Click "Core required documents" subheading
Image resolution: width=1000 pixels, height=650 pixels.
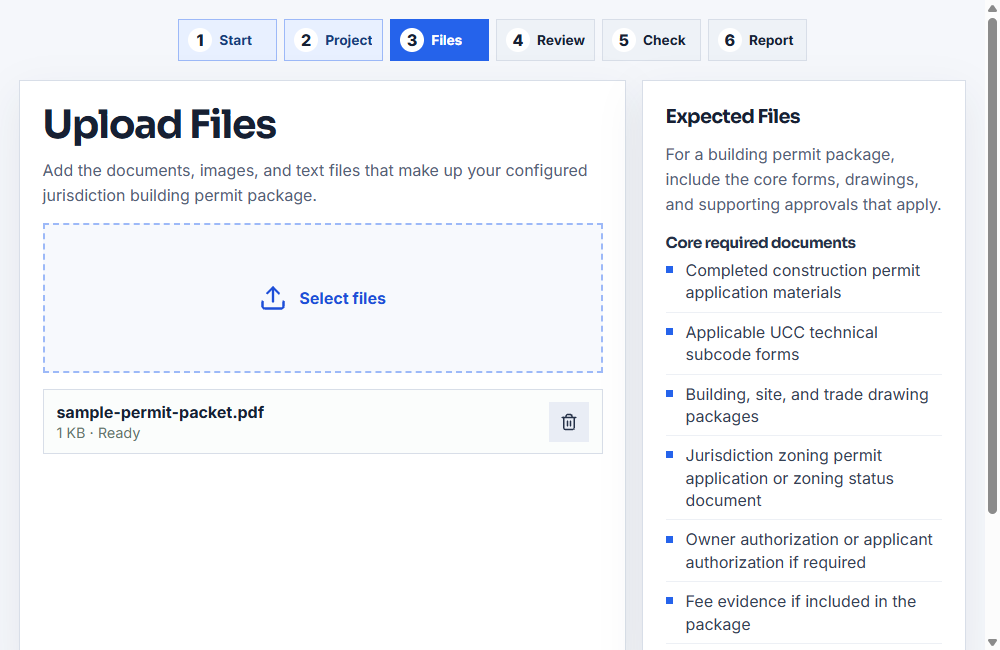(760, 242)
